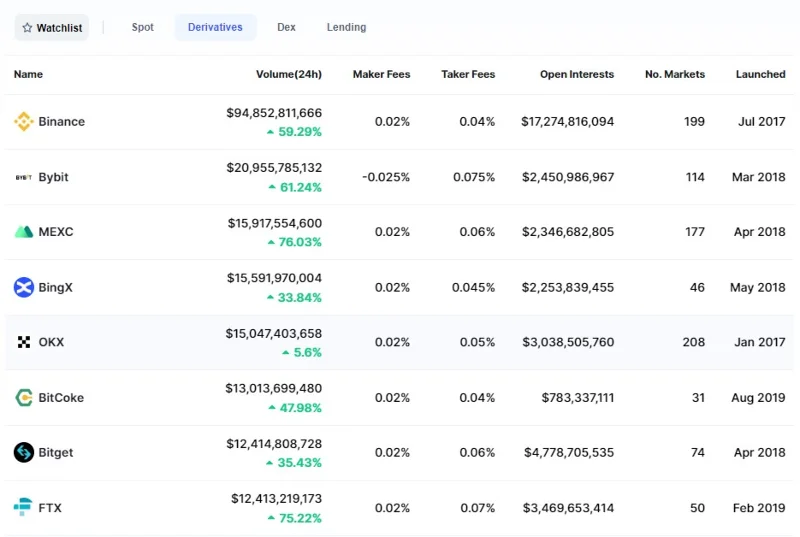Click BingX volume $15,591,970,004

(274, 278)
